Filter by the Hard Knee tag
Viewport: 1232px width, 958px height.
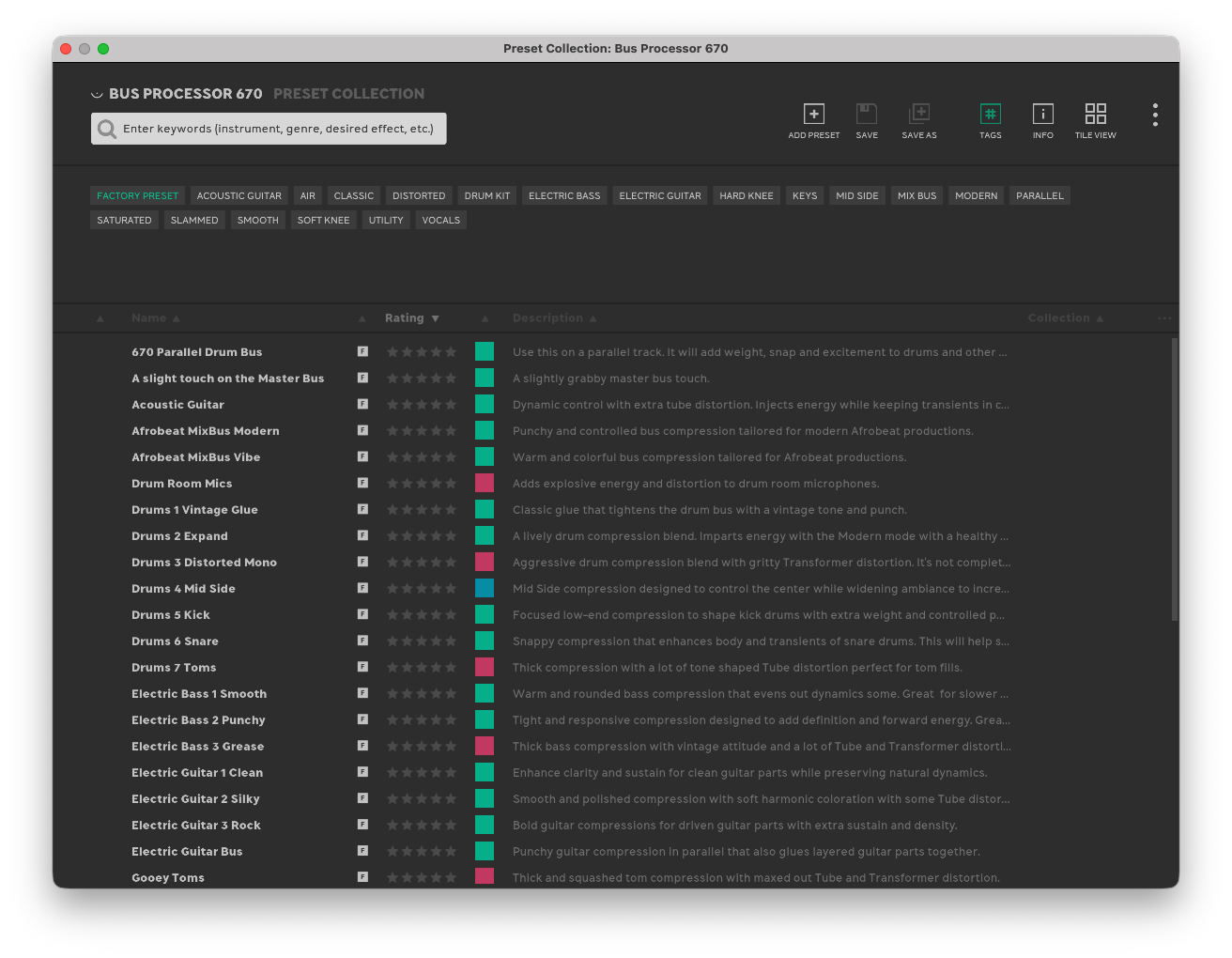click(x=747, y=195)
